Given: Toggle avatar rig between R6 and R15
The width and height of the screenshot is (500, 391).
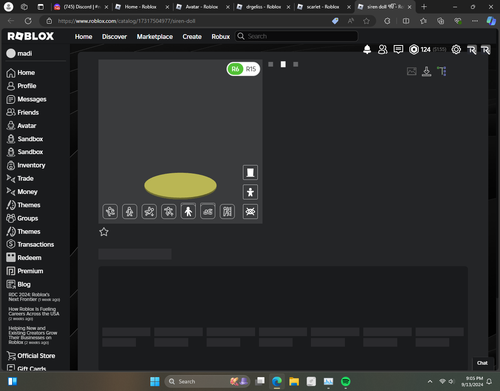Looking at the screenshot, I should click(243, 69).
